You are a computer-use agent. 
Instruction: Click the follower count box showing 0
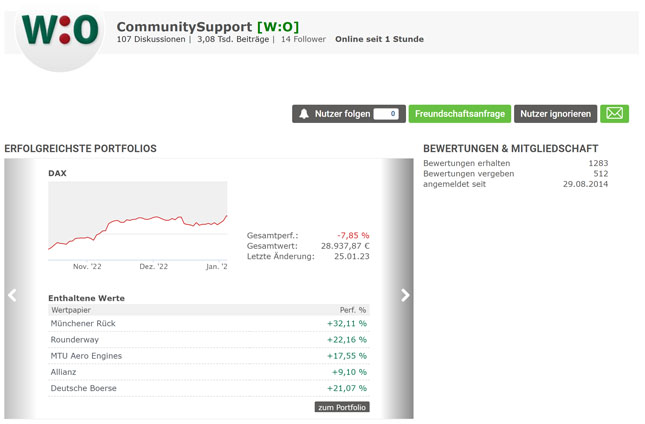pos(386,114)
